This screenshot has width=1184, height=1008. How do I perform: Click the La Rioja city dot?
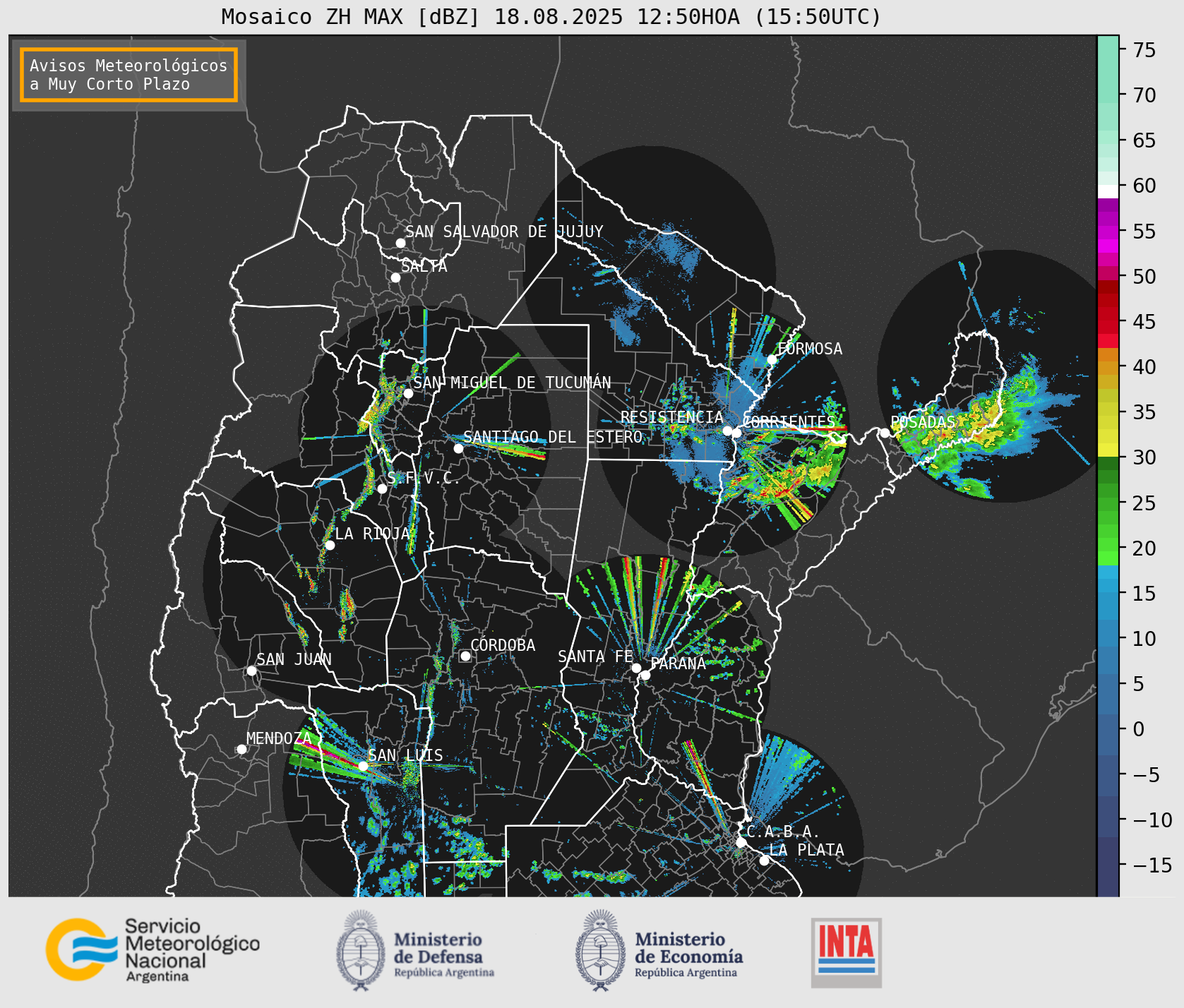tap(330, 545)
